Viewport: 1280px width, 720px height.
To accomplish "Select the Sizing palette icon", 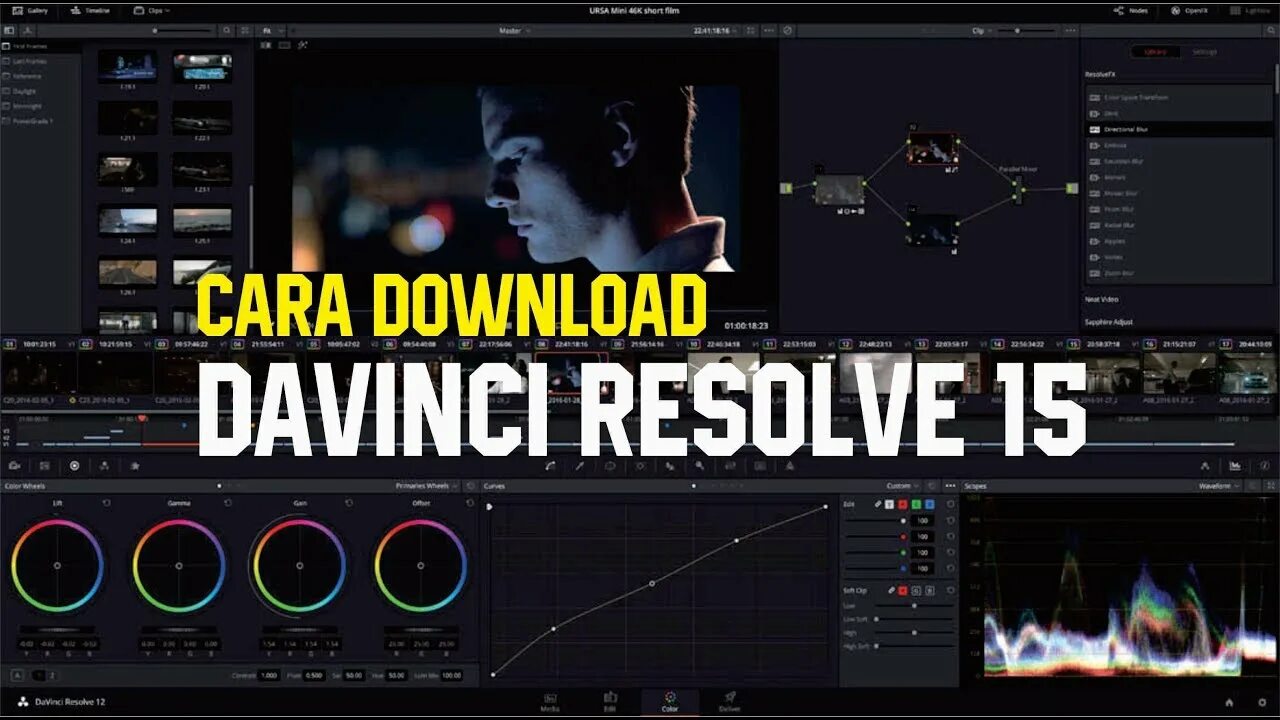I will pyautogui.click(x=730, y=465).
